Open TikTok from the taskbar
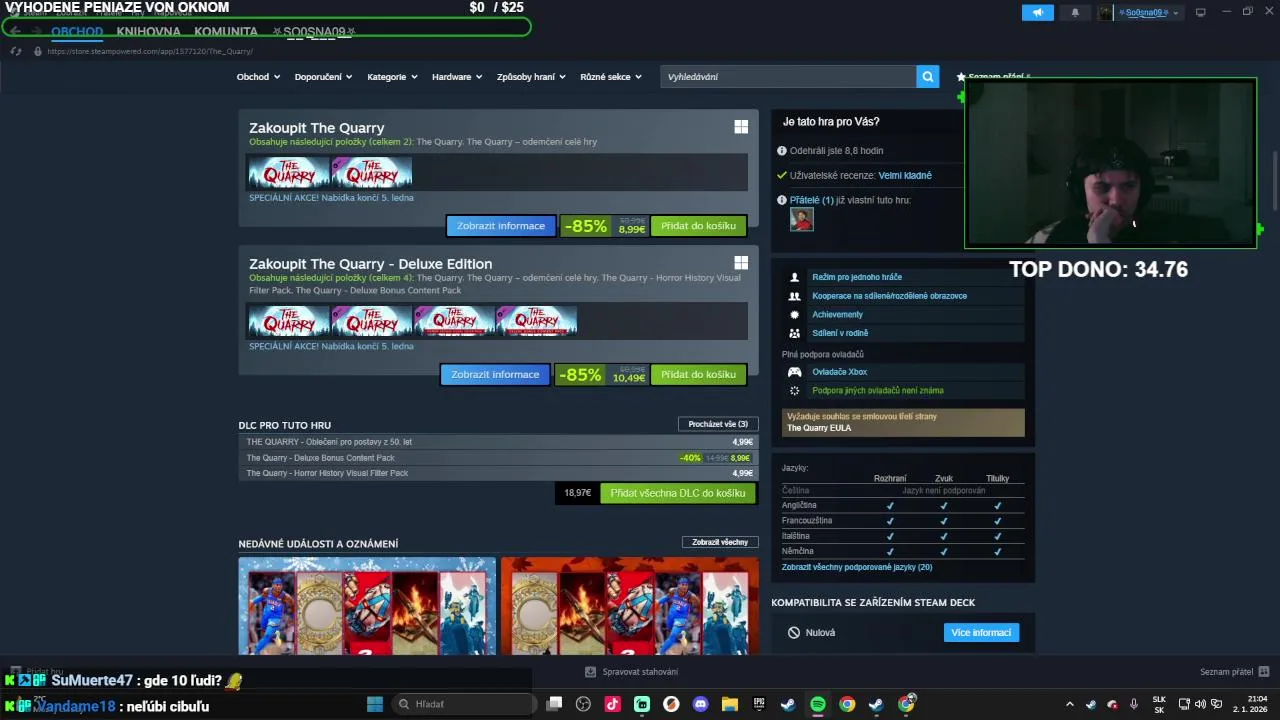The image size is (1280, 720). [613, 704]
